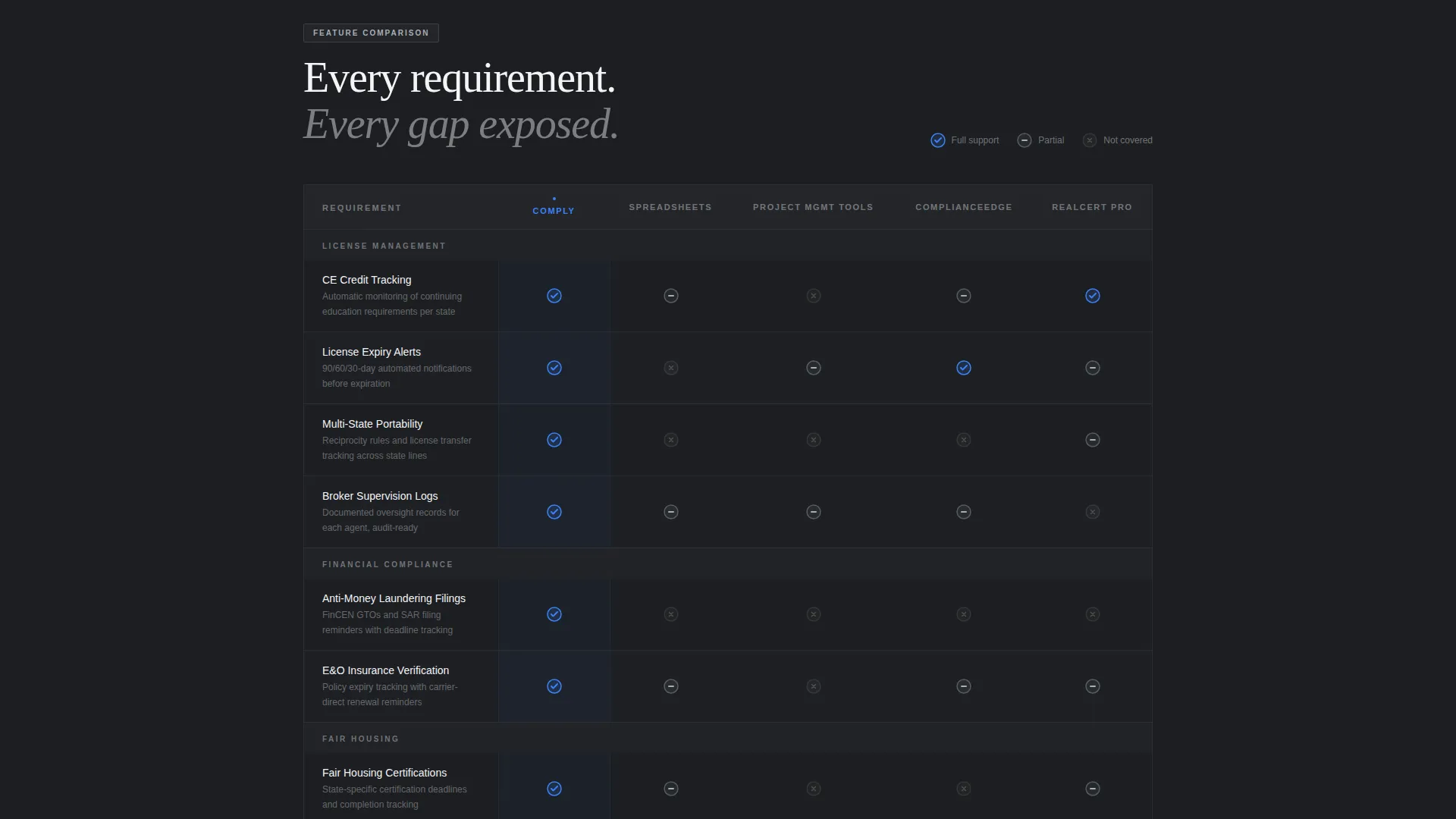Click Spreadsheets not-covered icon for License Expiry Alerts
Image resolution: width=1456 pixels, height=819 pixels.
point(671,368)
